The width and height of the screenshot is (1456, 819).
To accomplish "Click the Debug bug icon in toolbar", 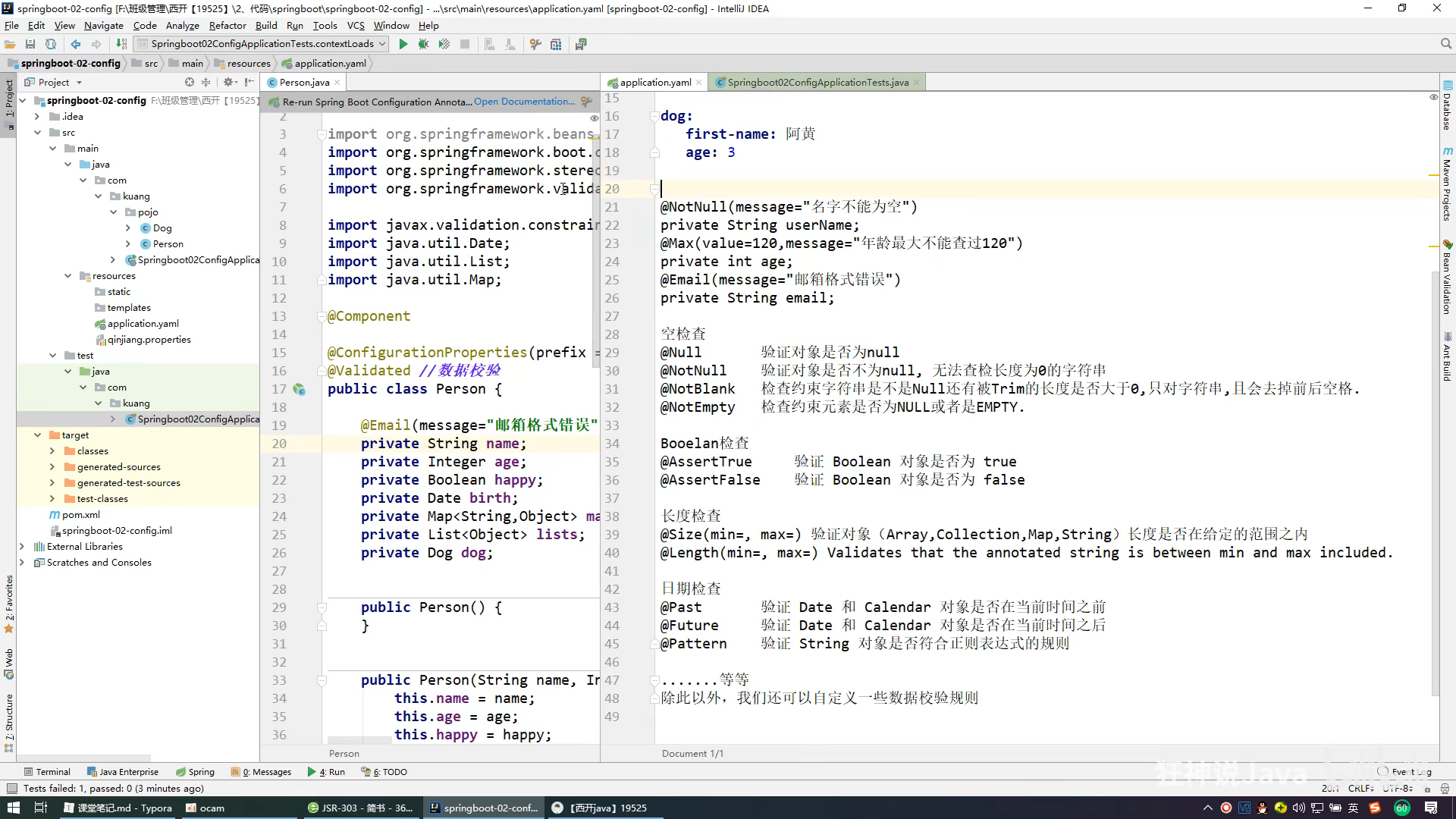I will click(424, 44).
